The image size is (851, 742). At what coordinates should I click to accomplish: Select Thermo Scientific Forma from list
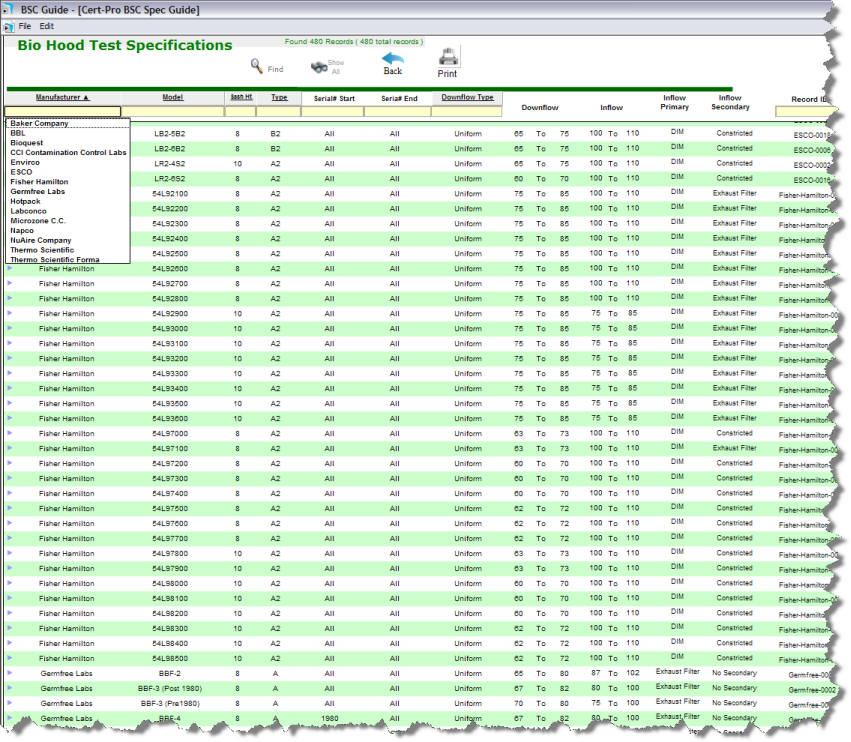53,259
